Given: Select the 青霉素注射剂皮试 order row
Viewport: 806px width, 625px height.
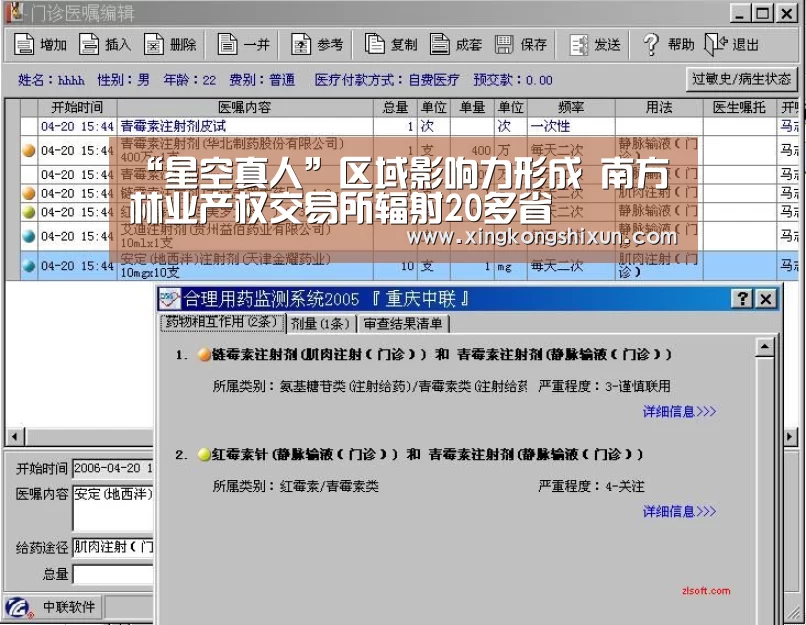Looking at the screenshot, I should 409,126.
